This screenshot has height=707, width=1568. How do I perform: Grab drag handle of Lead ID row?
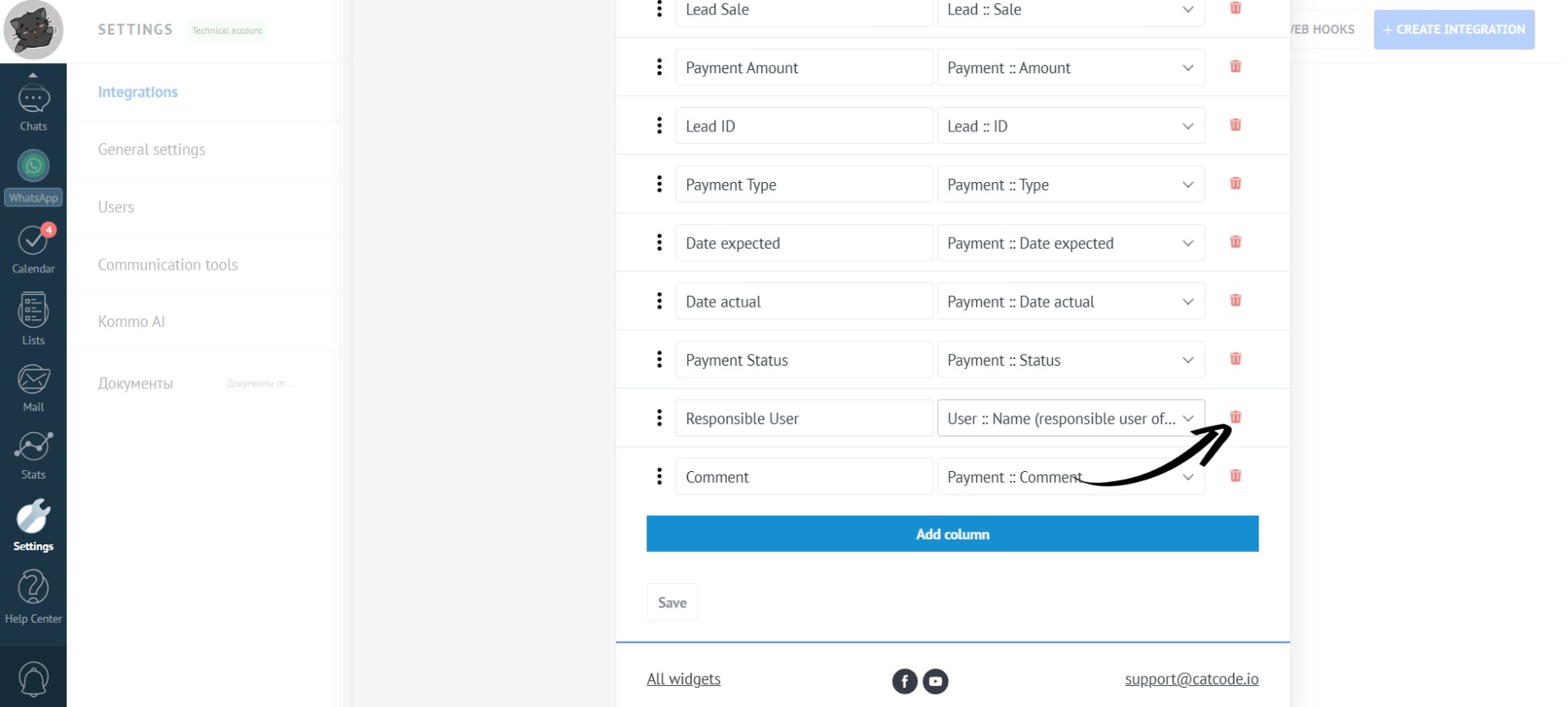(x=659, y=126)
